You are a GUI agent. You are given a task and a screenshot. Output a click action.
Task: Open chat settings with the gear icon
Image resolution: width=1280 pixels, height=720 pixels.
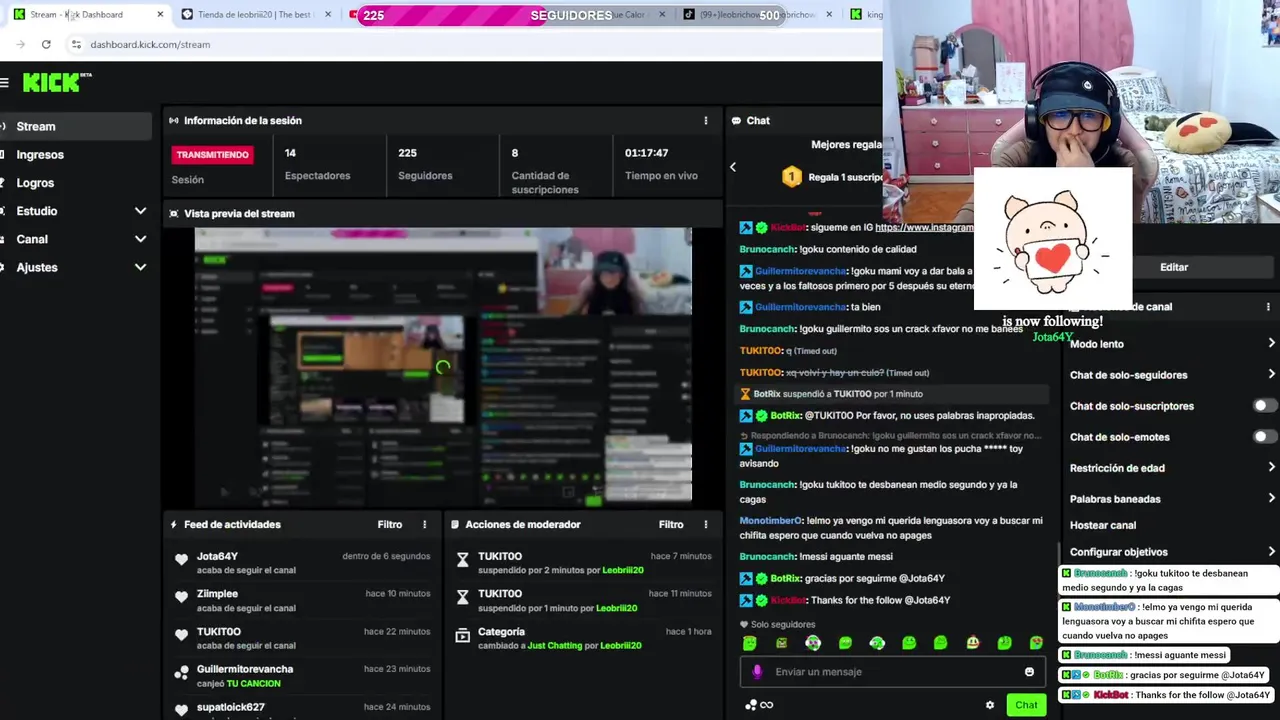(990, 705)
